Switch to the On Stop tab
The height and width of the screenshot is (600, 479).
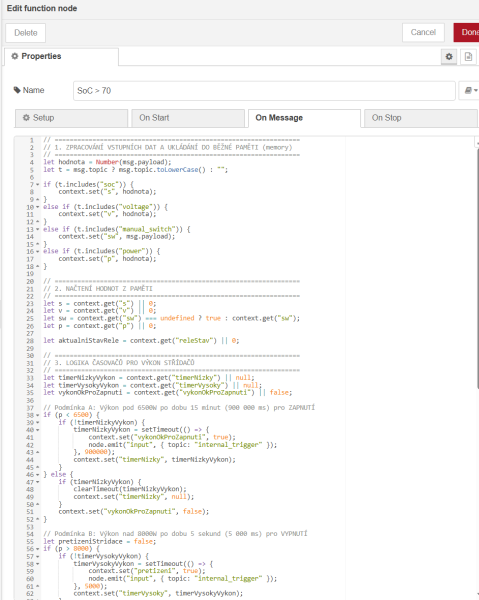point(420,118)
